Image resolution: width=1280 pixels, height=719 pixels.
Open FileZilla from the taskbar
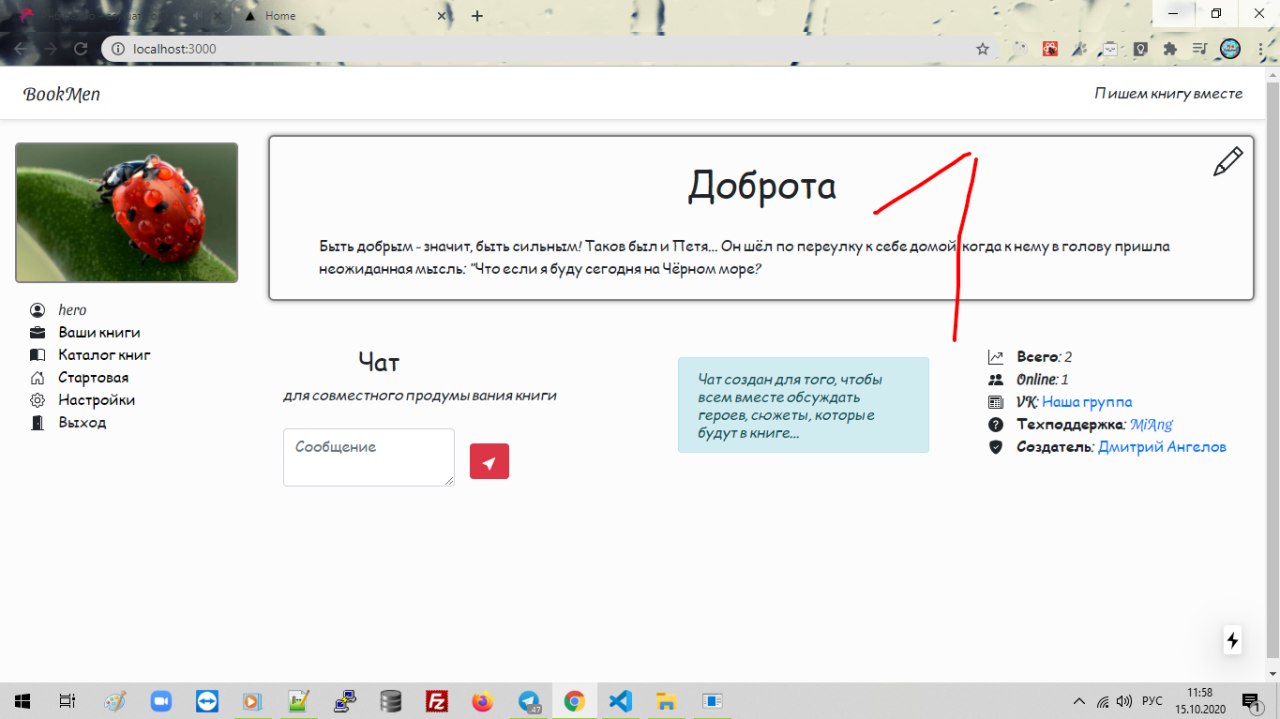point(436,701)
